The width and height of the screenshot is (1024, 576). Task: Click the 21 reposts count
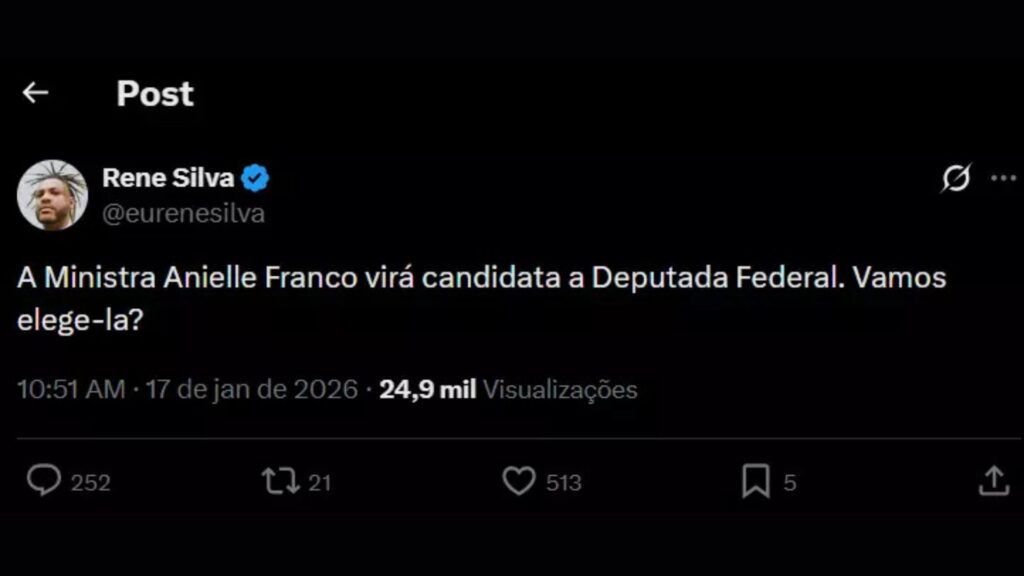click(x=319, y=483)
